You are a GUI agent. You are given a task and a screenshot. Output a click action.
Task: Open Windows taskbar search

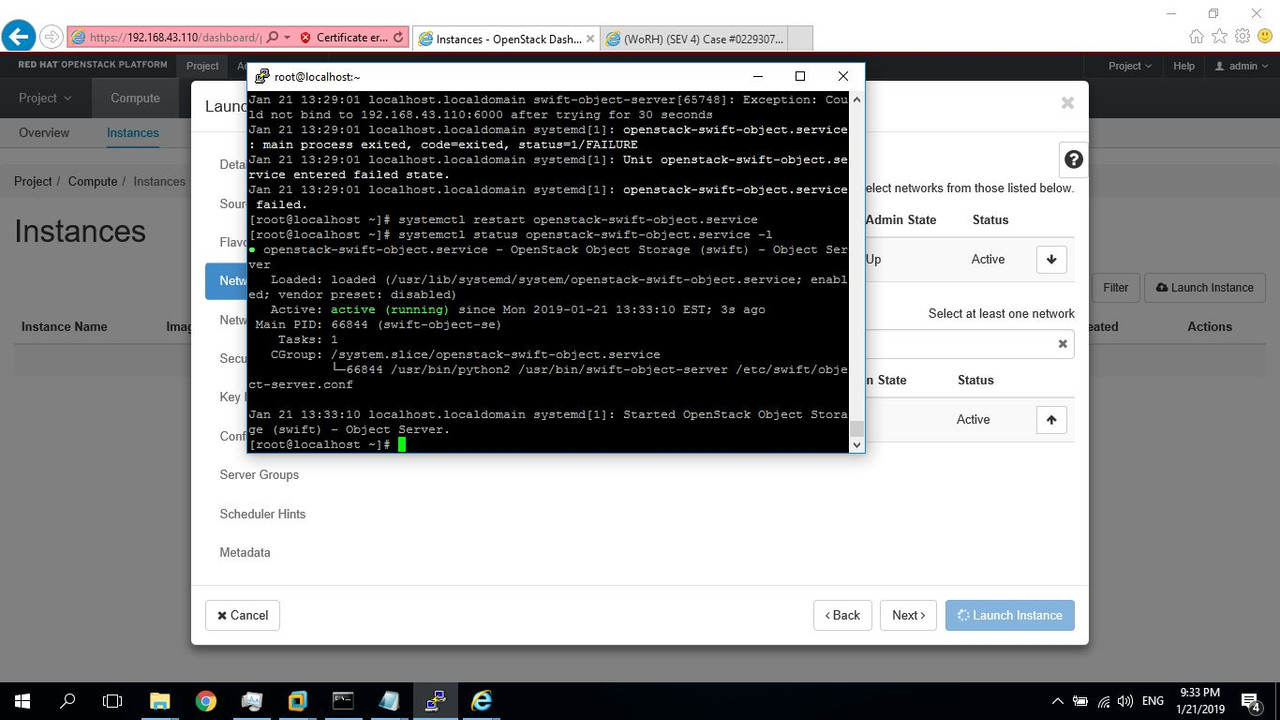point(68,701)
